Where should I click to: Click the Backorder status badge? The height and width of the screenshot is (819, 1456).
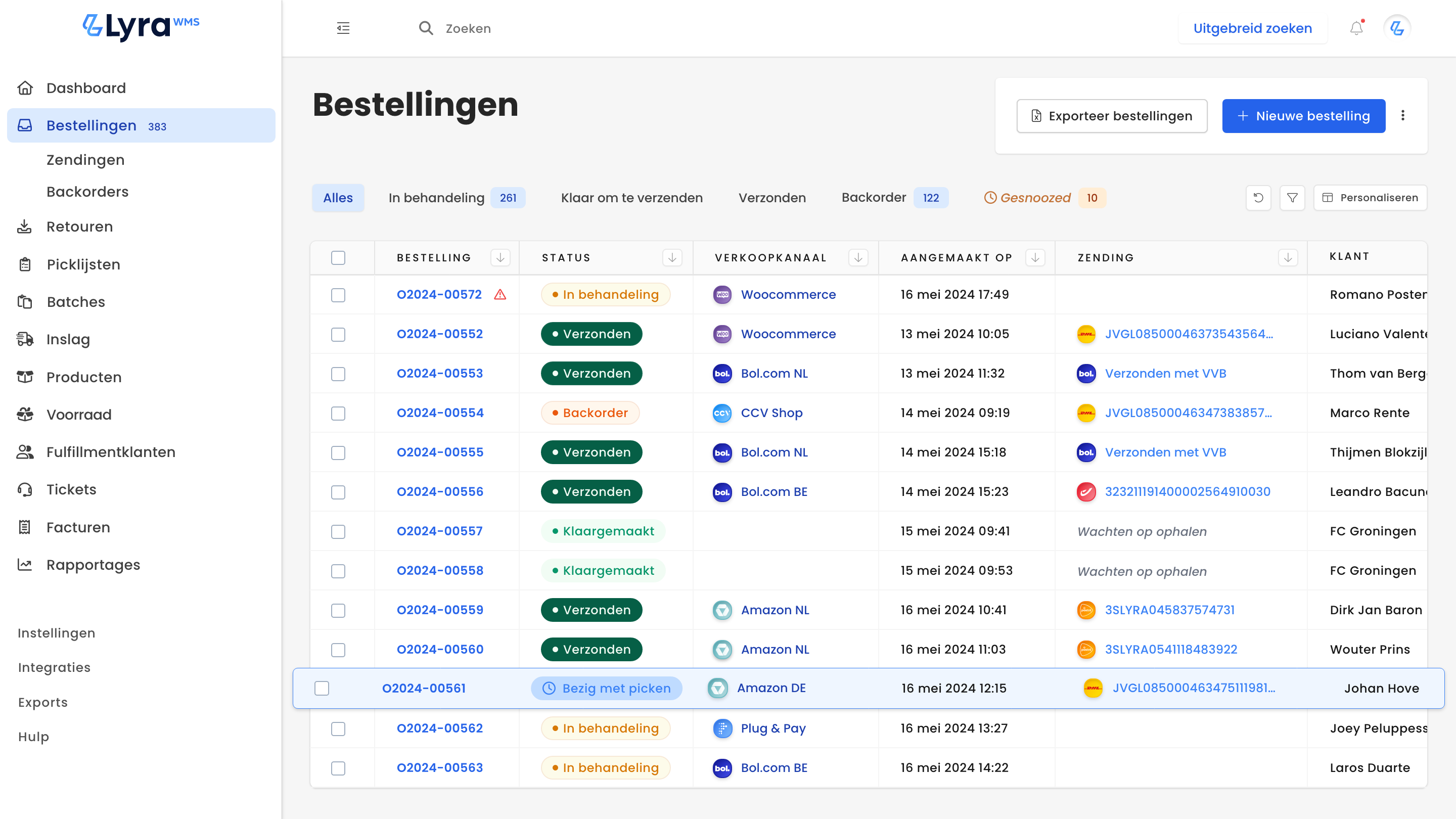pos(589,413)
